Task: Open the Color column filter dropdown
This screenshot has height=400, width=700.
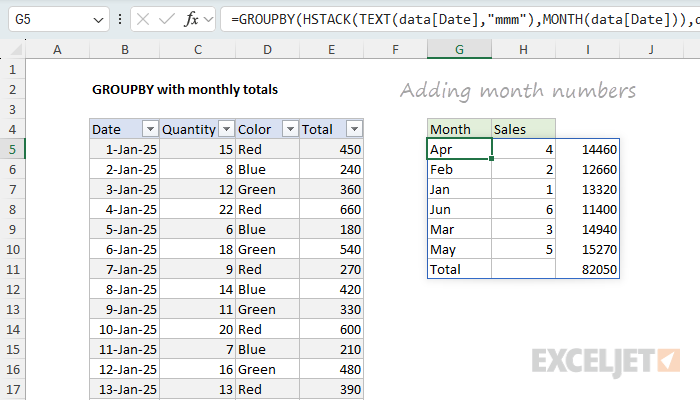Action: point(290,129)
